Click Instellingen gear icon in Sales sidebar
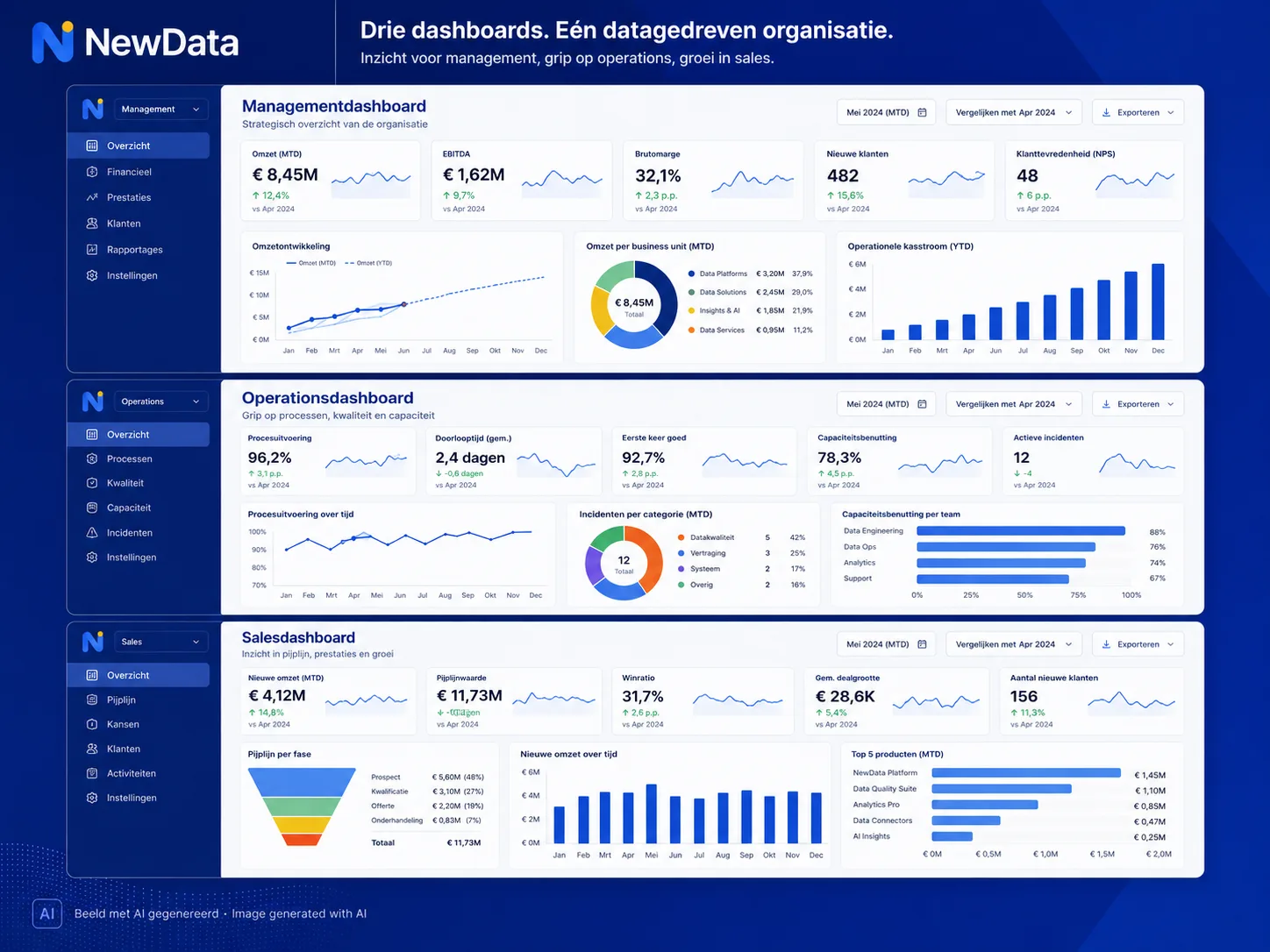 92,798
